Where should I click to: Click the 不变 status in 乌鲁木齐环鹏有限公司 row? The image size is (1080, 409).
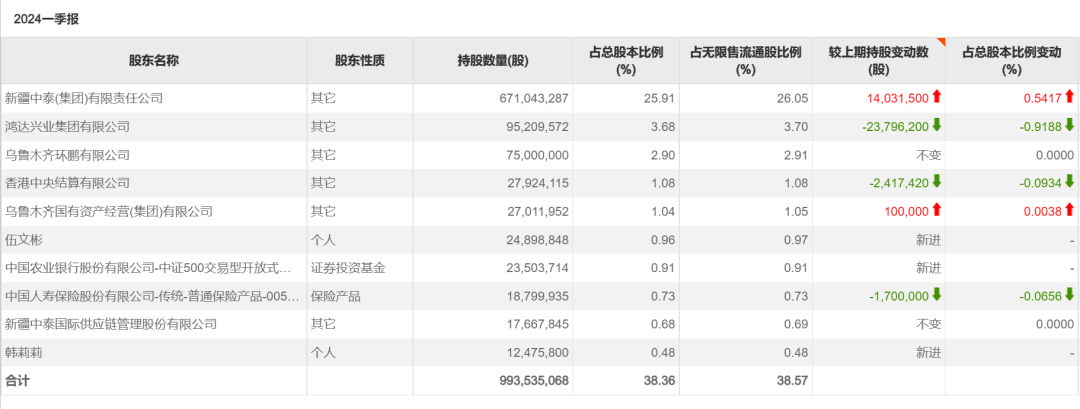[928, 155]
